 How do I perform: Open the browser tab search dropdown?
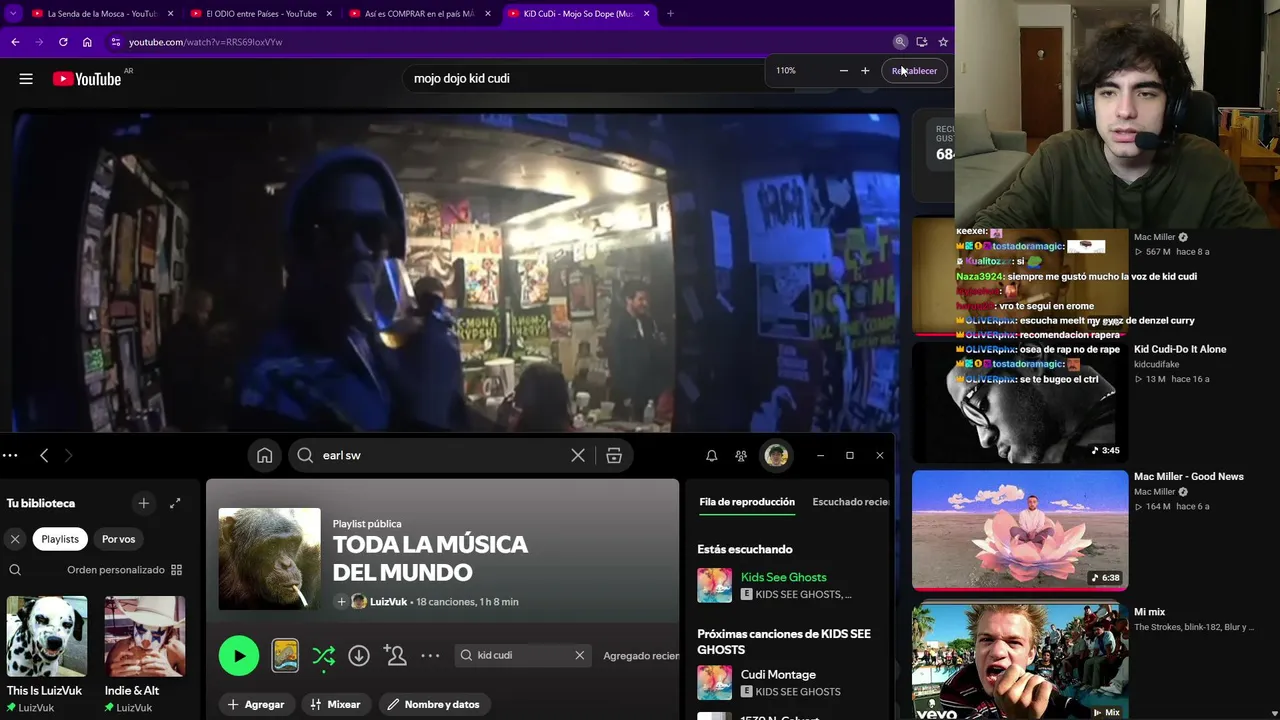point(13,14)
